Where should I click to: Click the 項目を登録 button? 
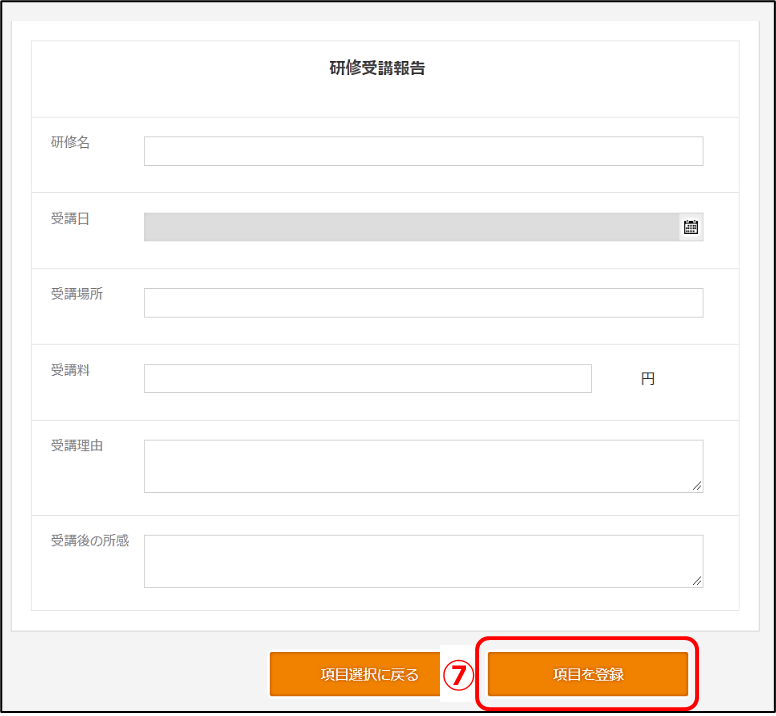coord(588,674)
